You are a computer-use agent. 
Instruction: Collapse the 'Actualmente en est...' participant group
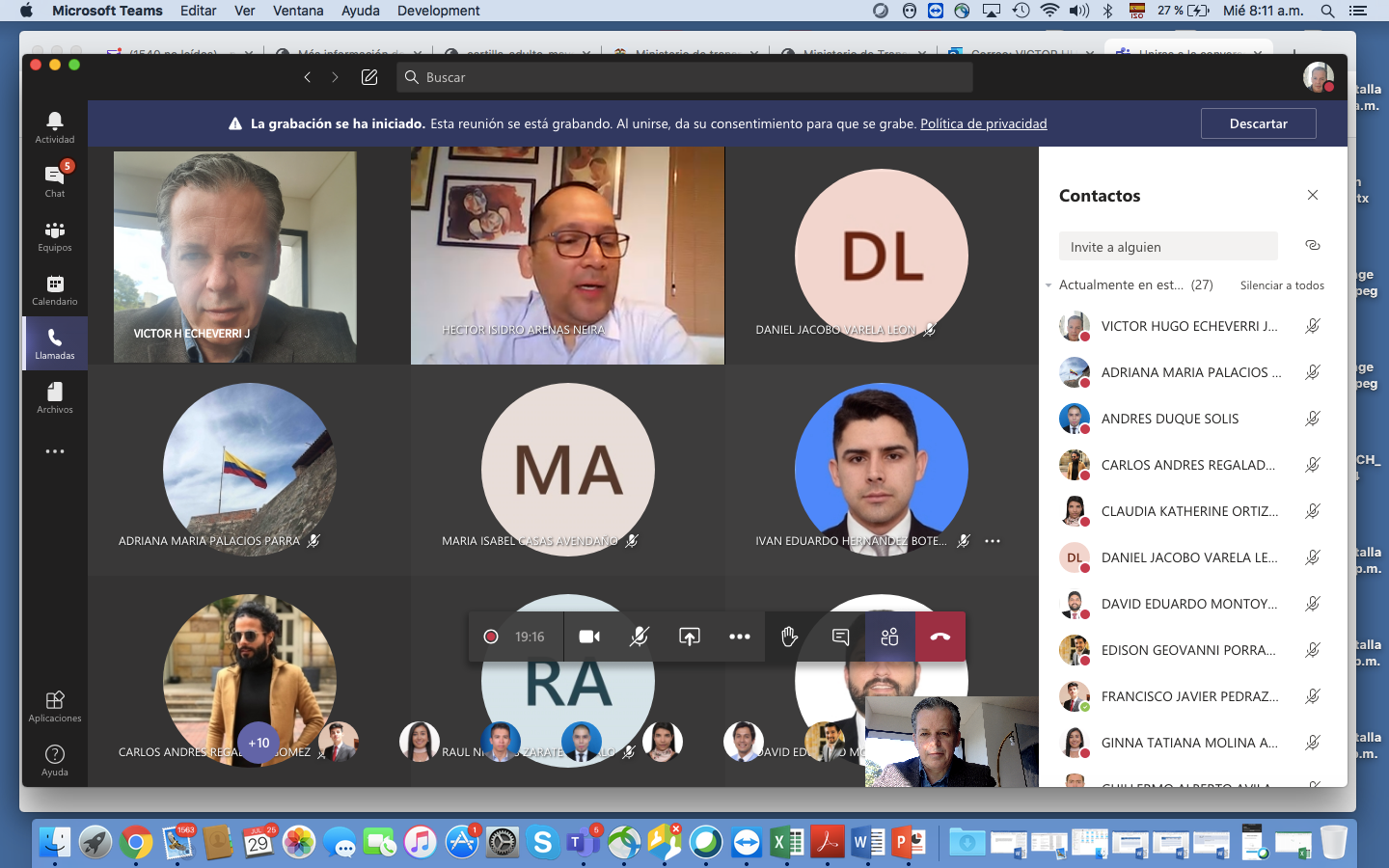(1049, 285)
